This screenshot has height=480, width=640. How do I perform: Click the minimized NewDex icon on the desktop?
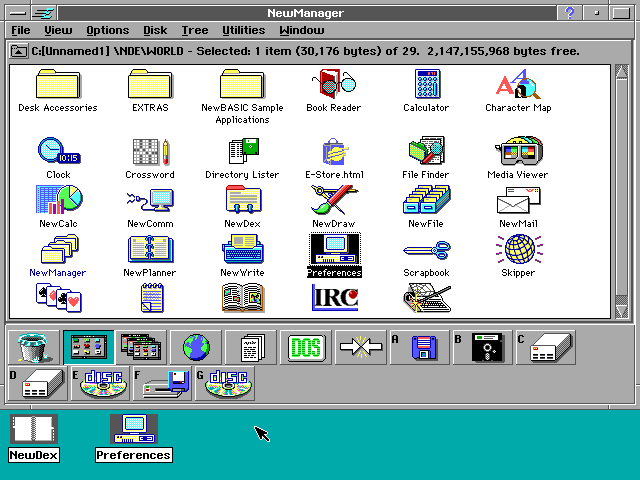coord(34,438)
